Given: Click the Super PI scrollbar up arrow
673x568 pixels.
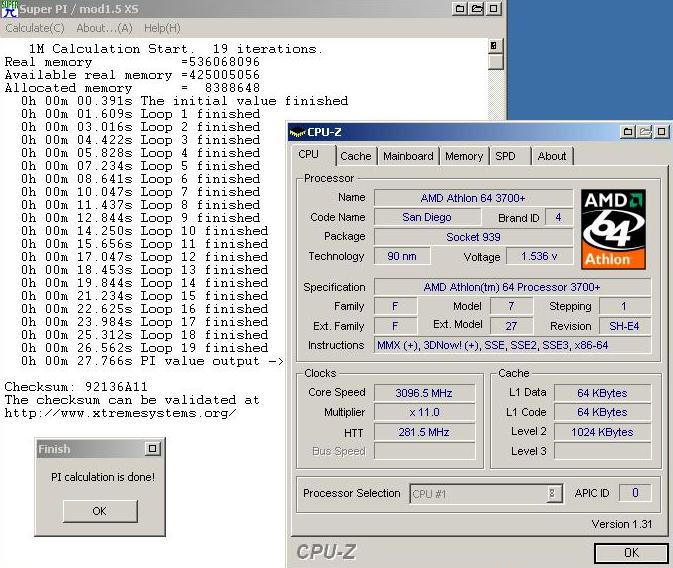Looking at the screenshot, I should pyautogui.click(x=495, y=46).
